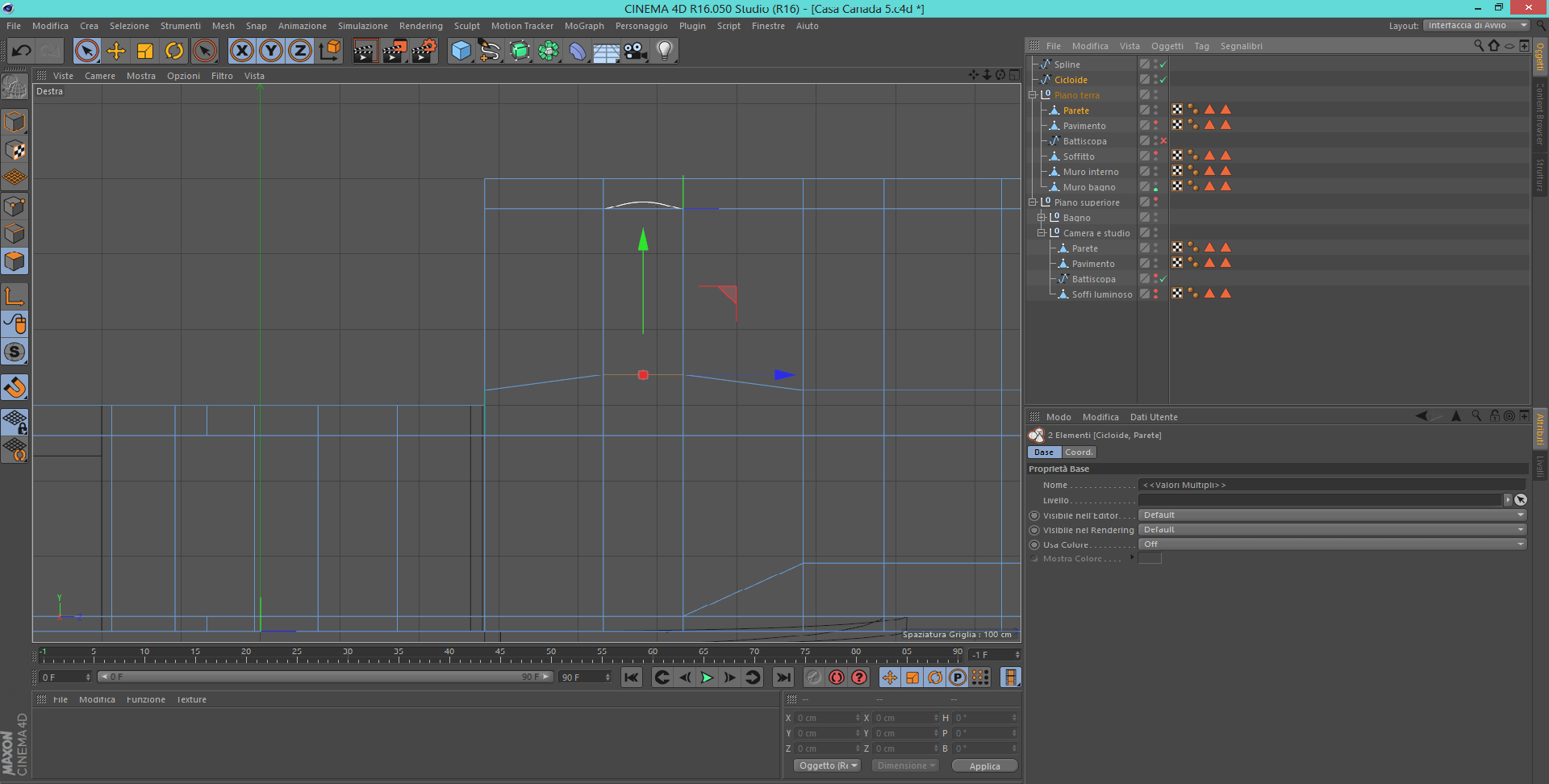Open Render Settings clapperboard with gear
This screenshot has width=1549, height=784.
pos(424,51)
